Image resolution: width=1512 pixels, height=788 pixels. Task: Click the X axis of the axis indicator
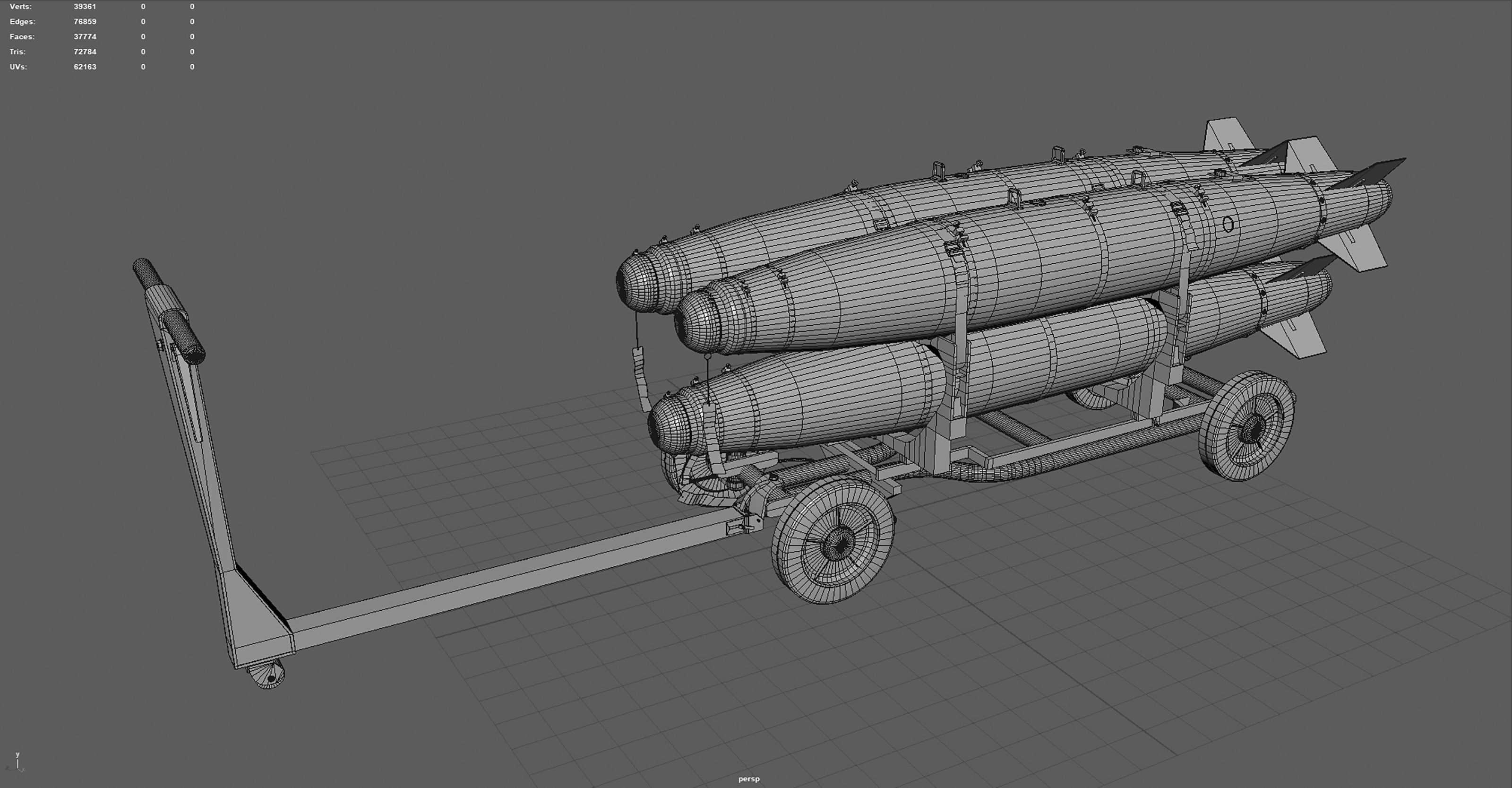pos(24,770)
